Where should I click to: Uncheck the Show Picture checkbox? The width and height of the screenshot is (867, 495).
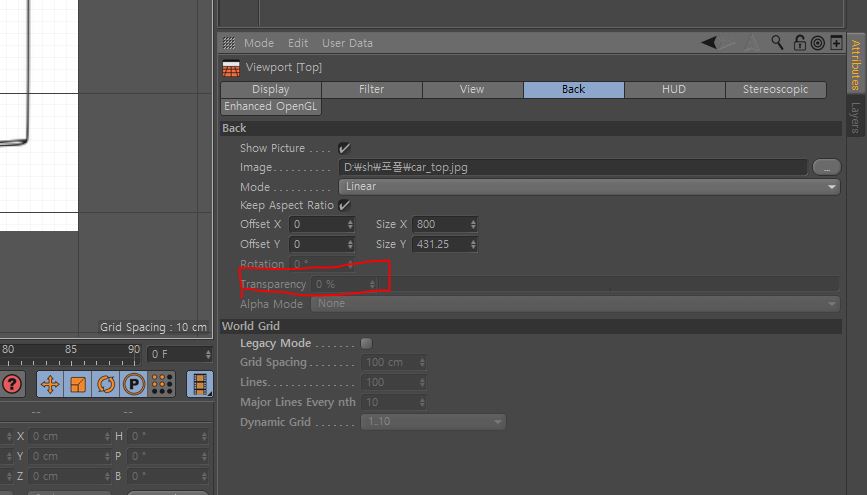tap(344, 148)
